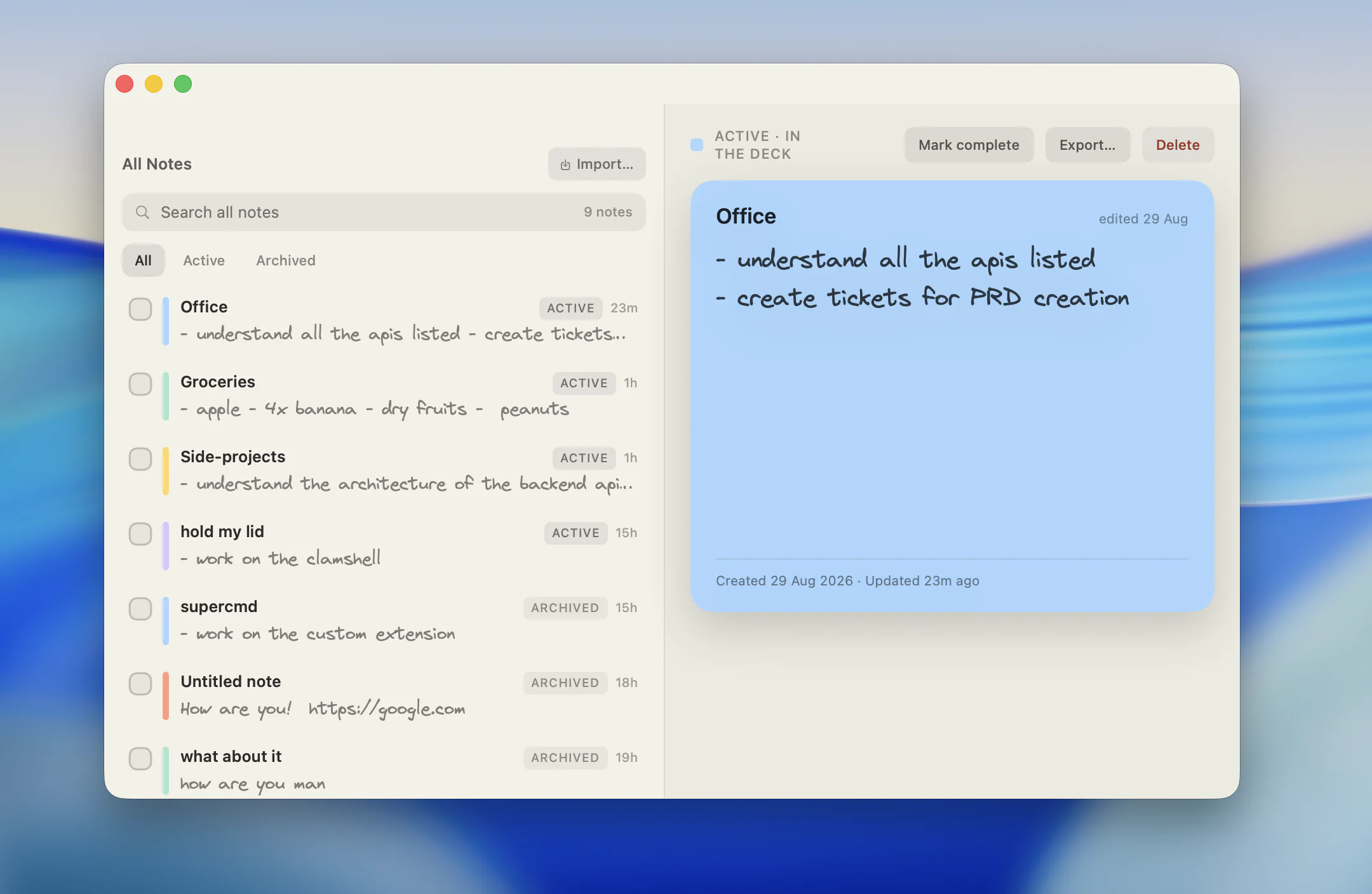Select the Side-projects note checkbox

pos(140,459)
